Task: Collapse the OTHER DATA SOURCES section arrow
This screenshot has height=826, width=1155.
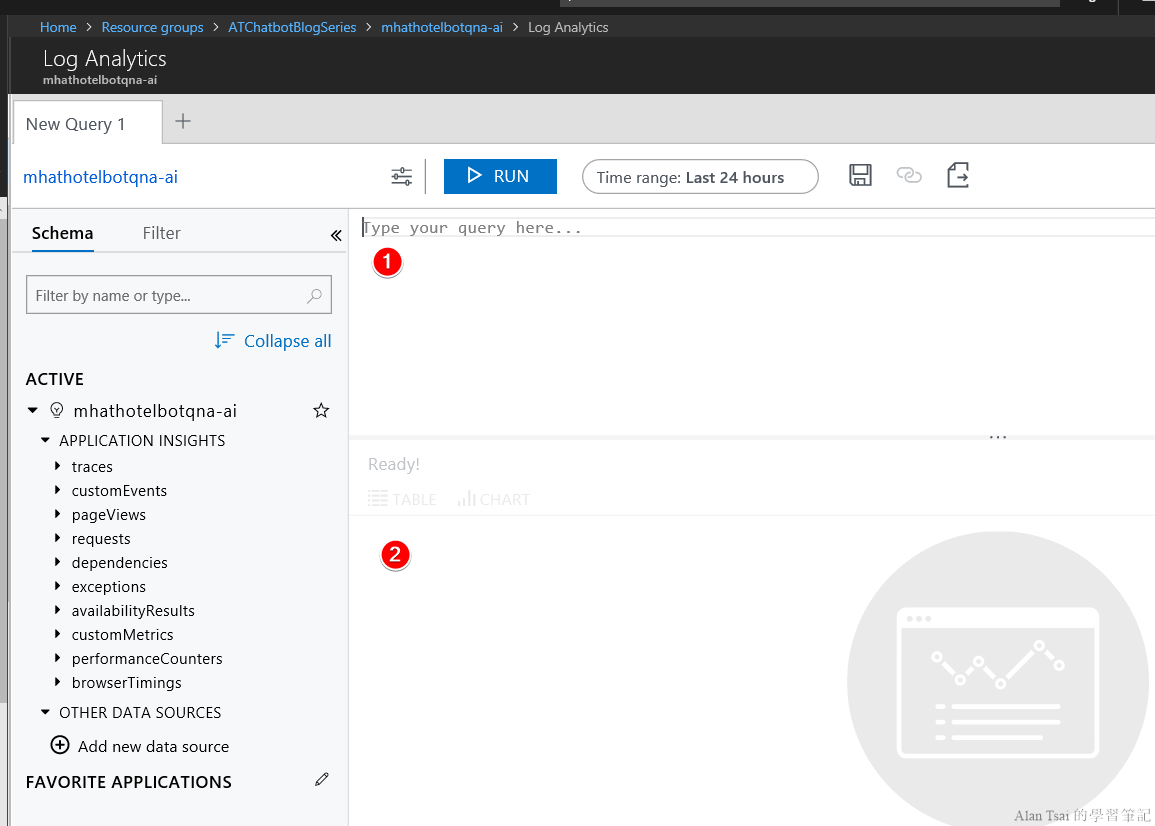Action: (45, 712)
